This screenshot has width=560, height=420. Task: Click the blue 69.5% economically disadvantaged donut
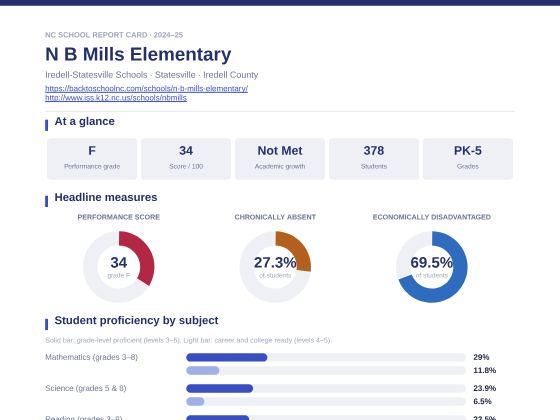coord(432,266)
